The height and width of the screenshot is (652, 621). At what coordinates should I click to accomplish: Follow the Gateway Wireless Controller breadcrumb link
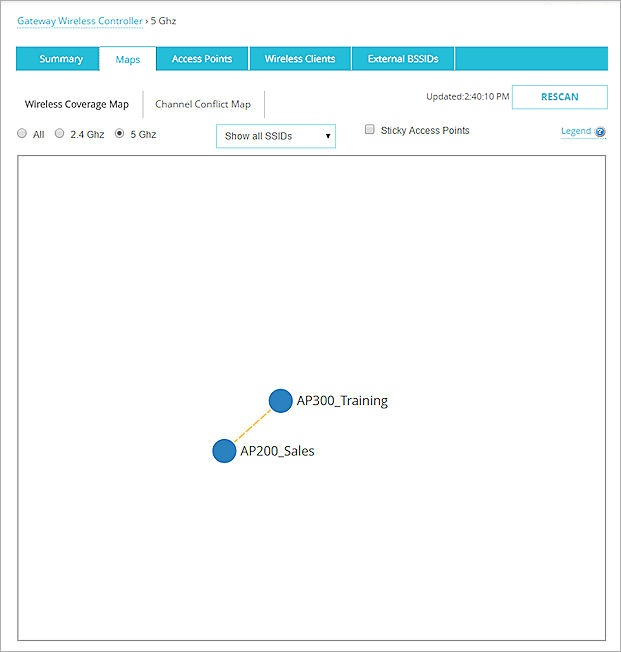pos(80,21)
